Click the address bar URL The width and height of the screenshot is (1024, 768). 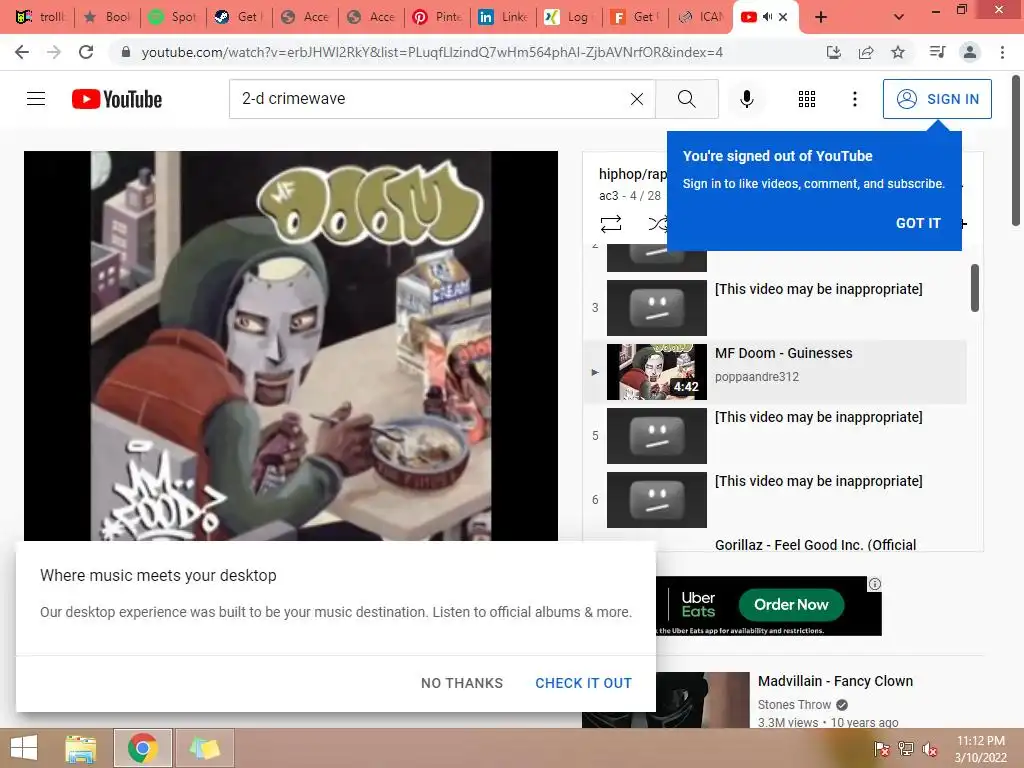coord(432,52)
